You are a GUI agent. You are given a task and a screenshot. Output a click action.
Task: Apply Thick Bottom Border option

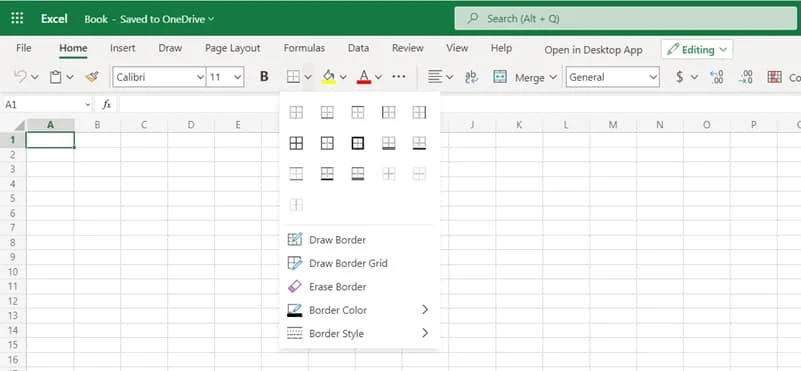(419, 143)
